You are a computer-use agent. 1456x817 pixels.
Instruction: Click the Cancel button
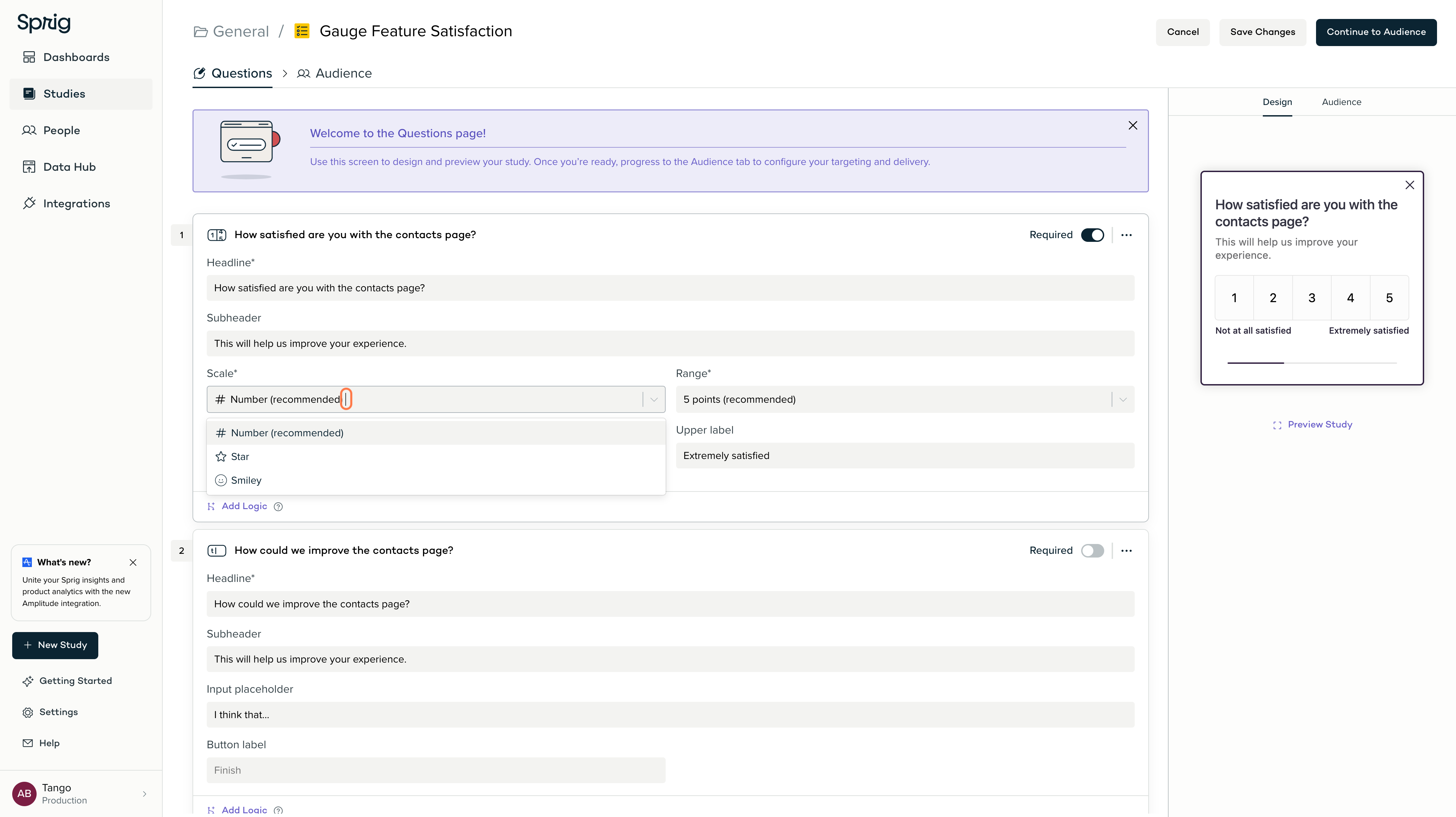tap(1182, 32)
